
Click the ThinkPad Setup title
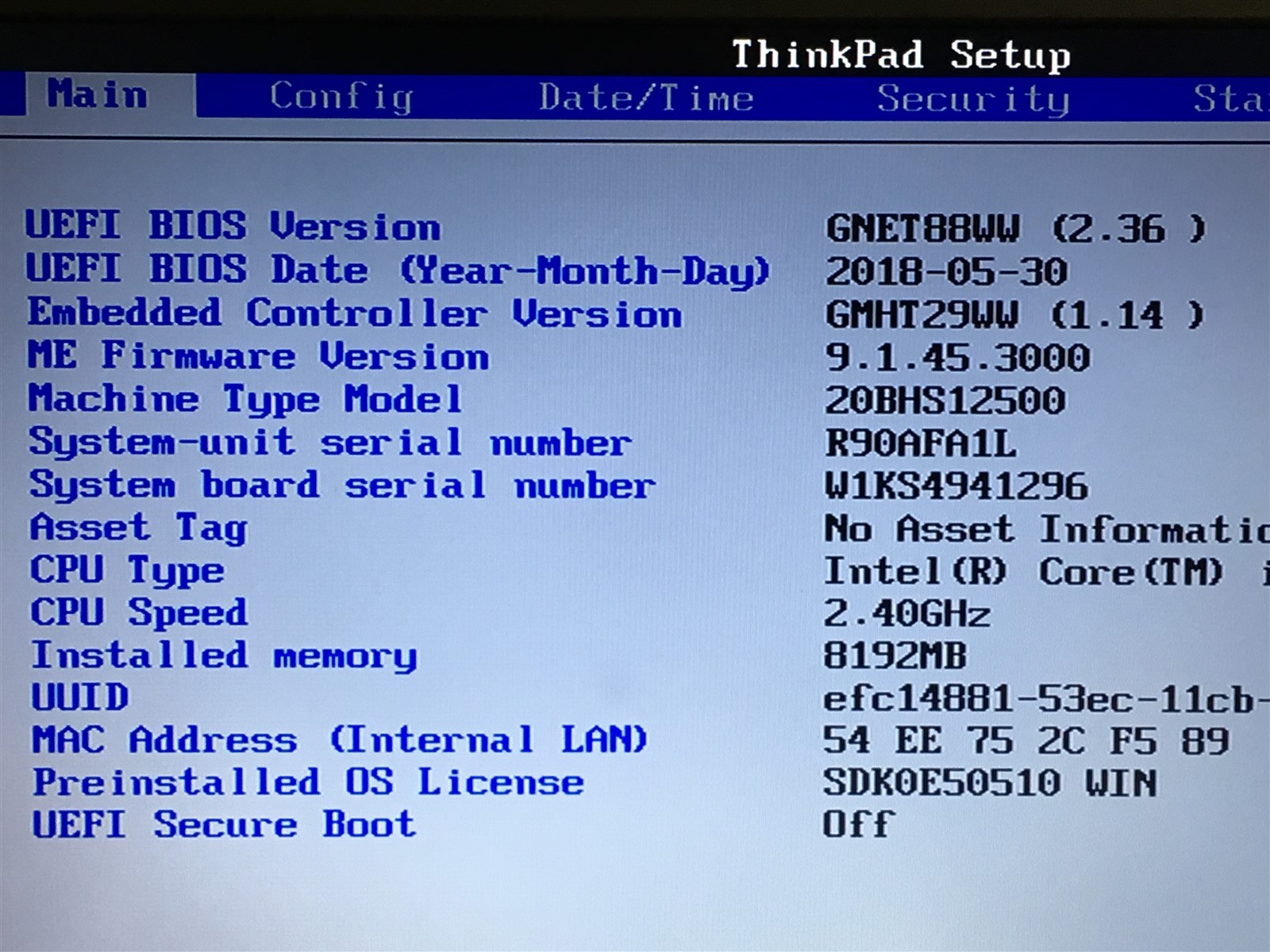(x=901, y=55)
